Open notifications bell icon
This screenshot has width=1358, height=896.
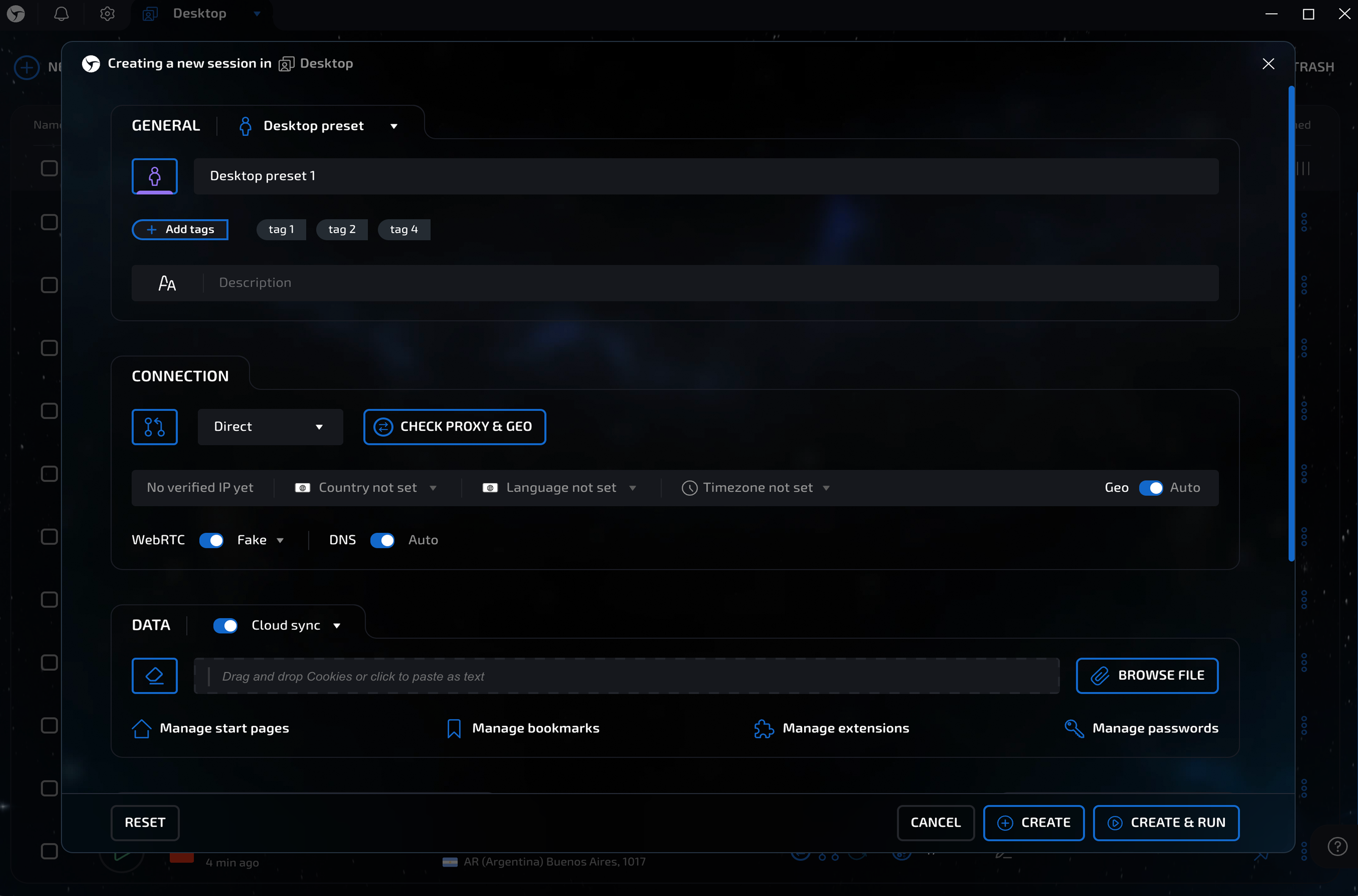point(61,14)
